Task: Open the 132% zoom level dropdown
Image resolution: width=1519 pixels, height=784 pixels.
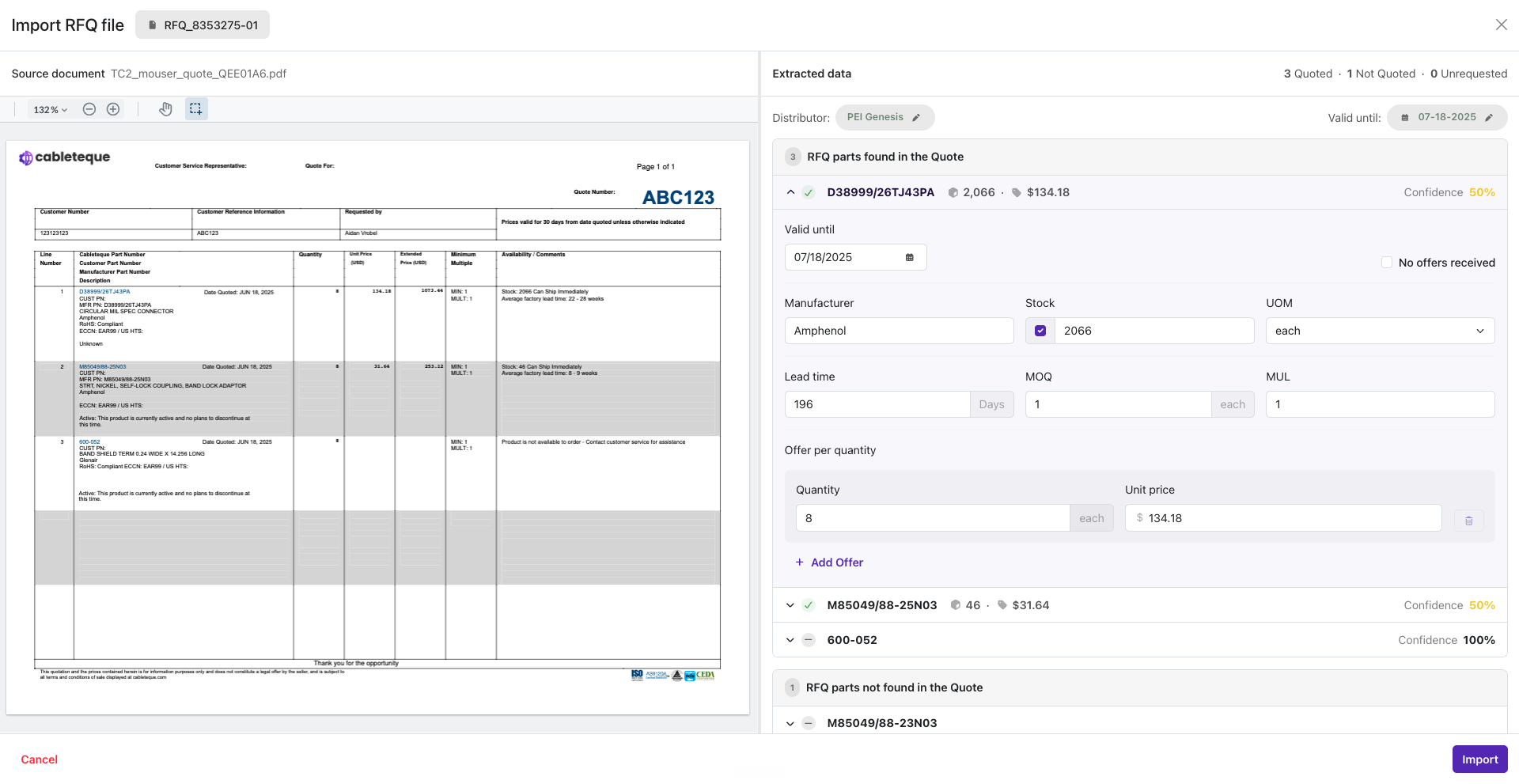Action: point(51,110)
